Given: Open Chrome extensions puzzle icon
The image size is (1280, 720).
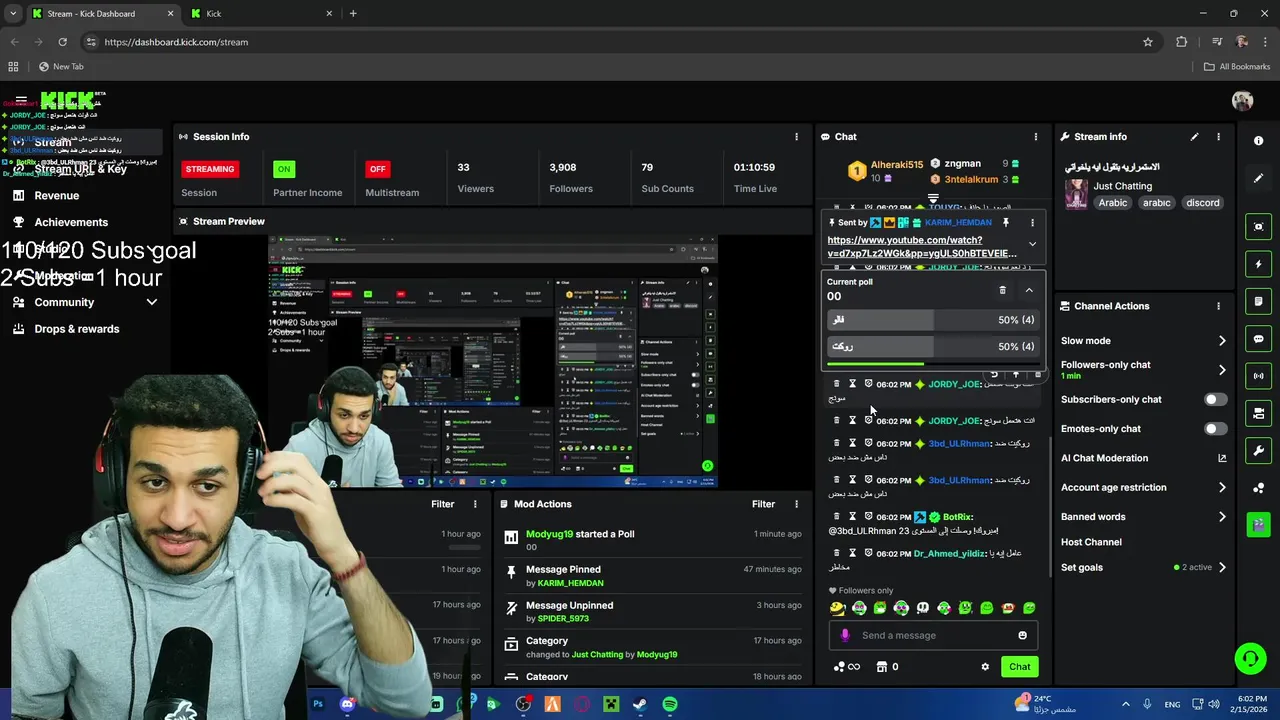Looking at the screenshot, I should pos(1182,42).
